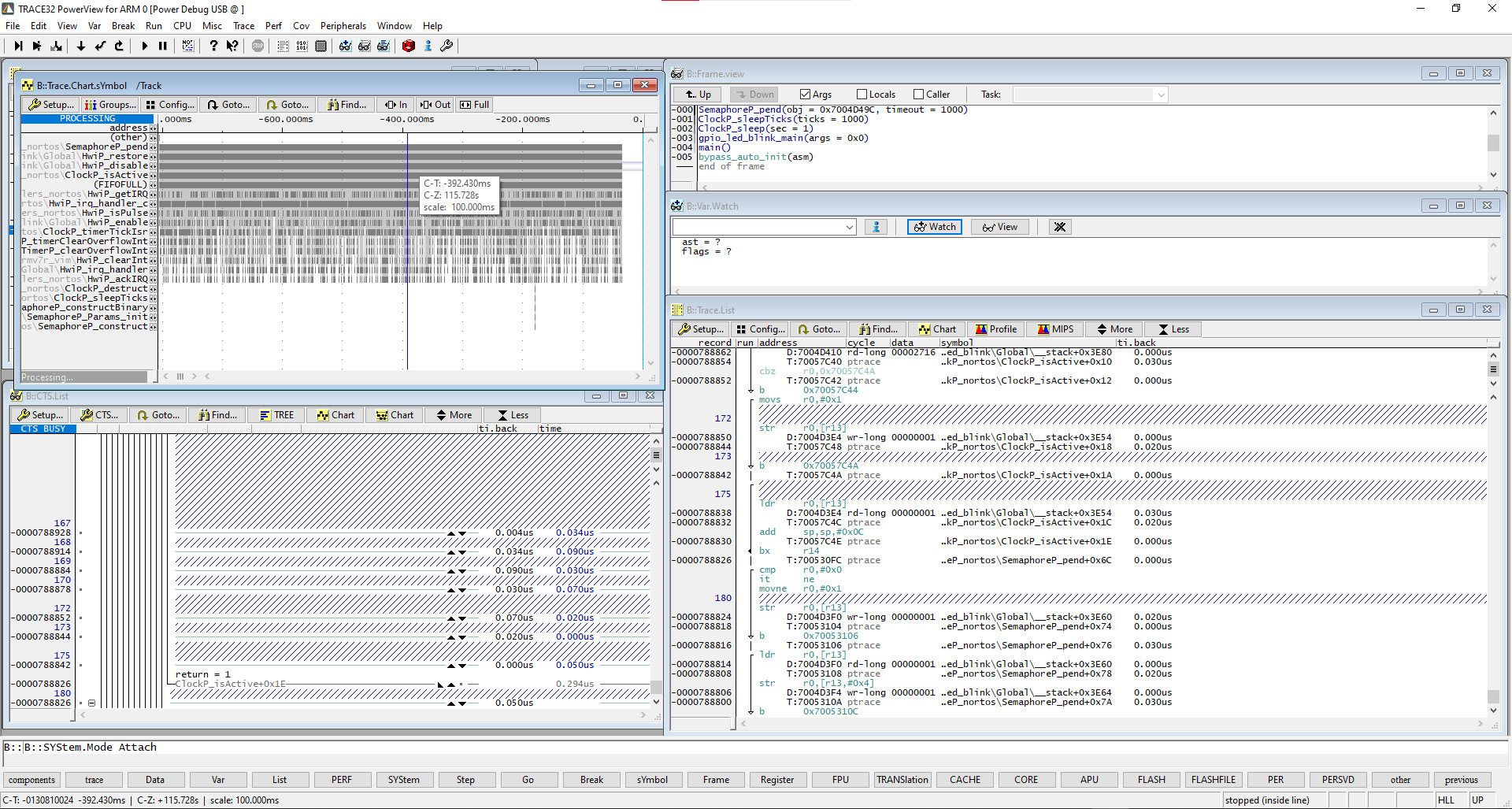Click Less in the Trace.List toolbar
Screen dimensions: 1512x809
point(1173,329)
